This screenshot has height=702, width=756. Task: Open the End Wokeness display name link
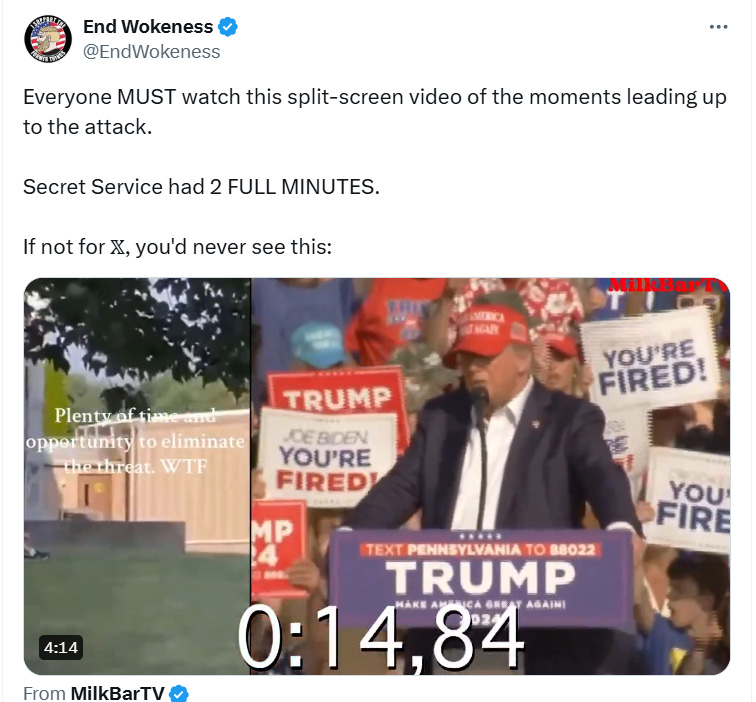(148, 27)
